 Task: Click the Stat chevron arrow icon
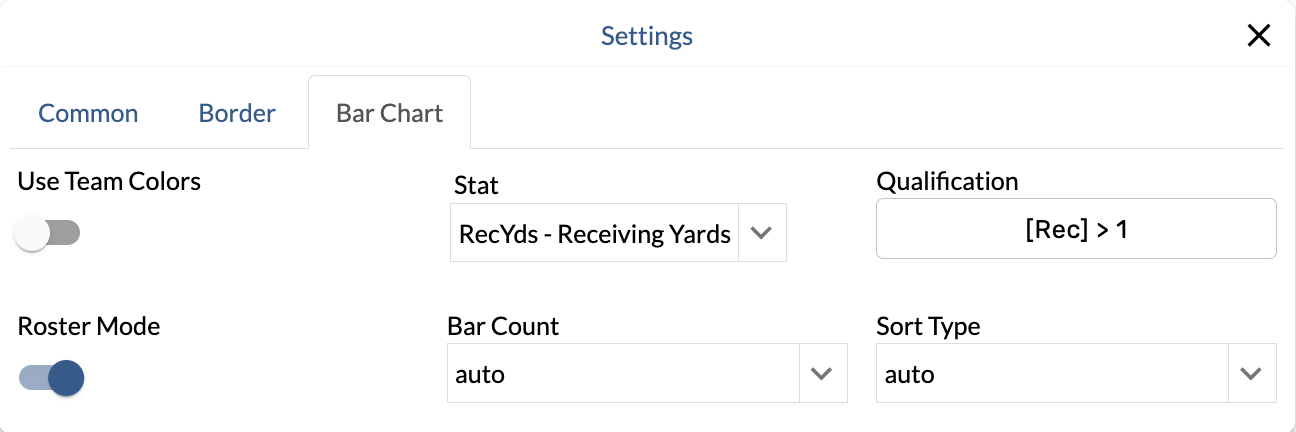762,233
